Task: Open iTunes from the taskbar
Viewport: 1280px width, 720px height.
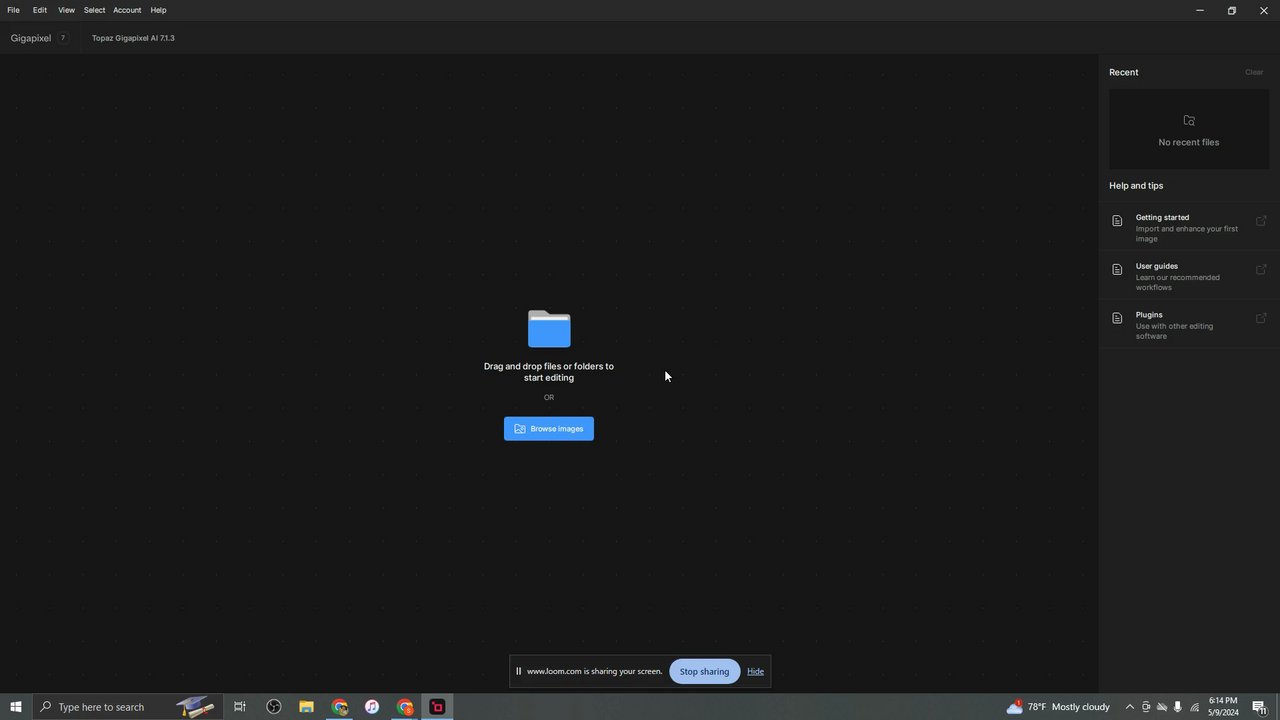Action: click(372, 707)
